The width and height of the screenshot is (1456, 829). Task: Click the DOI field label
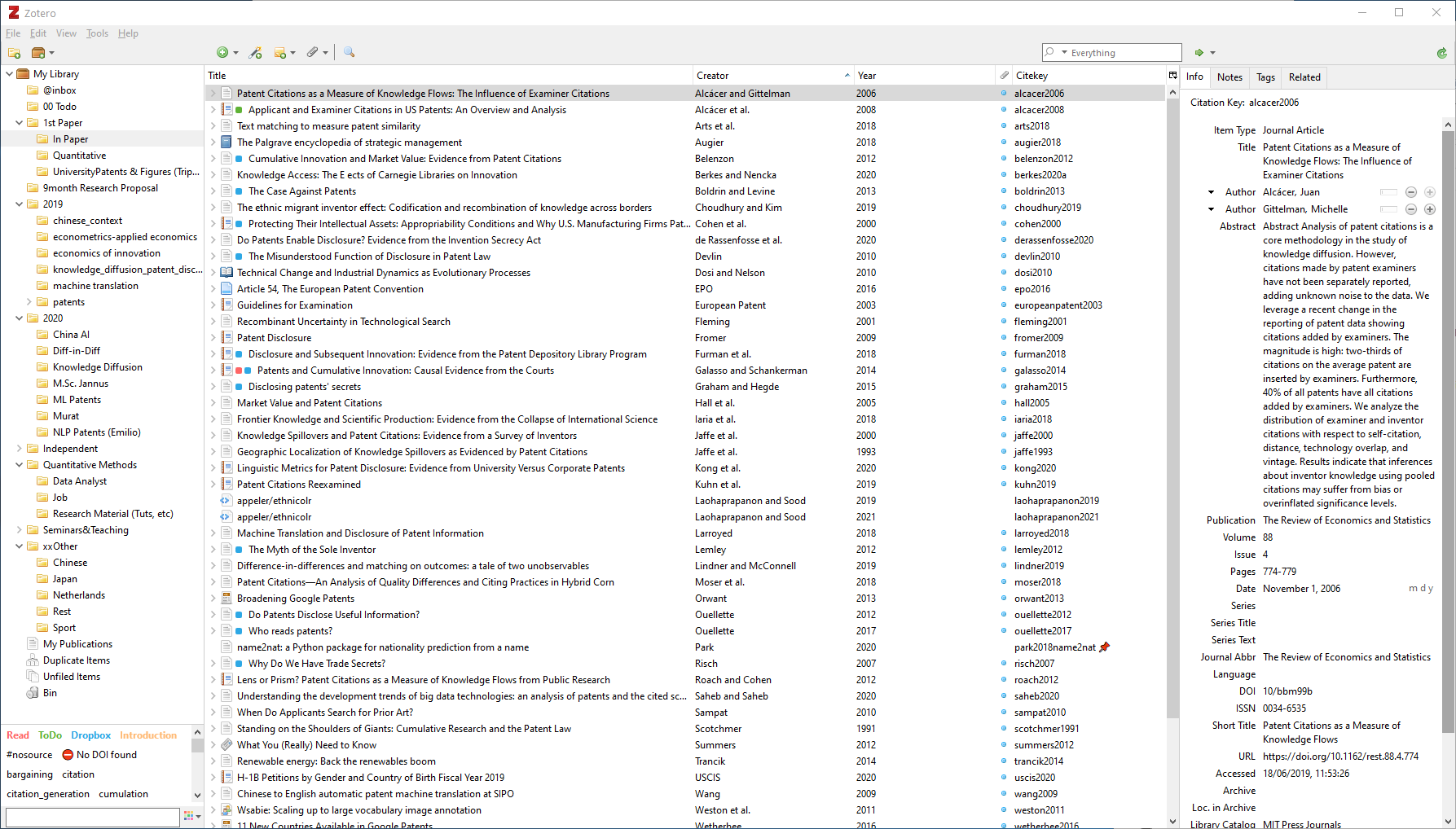(x=1247, y=691)
